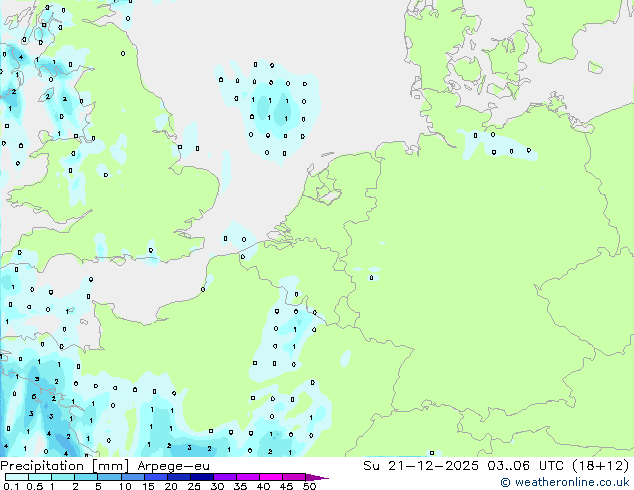Image resolution: width=634 pixels, height=490 pixels.
Task: Click the '50' legend scale label
Action: (309, 486)
